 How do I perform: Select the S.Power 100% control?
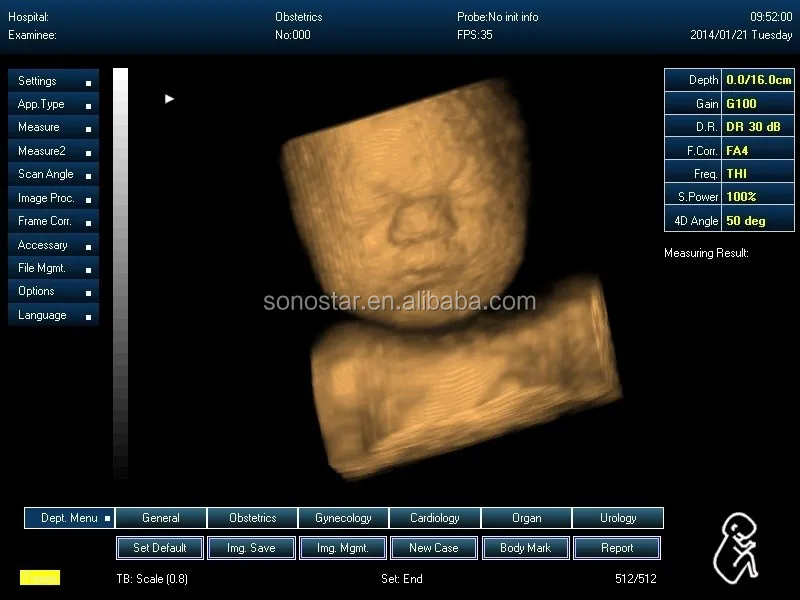[728, 197]
